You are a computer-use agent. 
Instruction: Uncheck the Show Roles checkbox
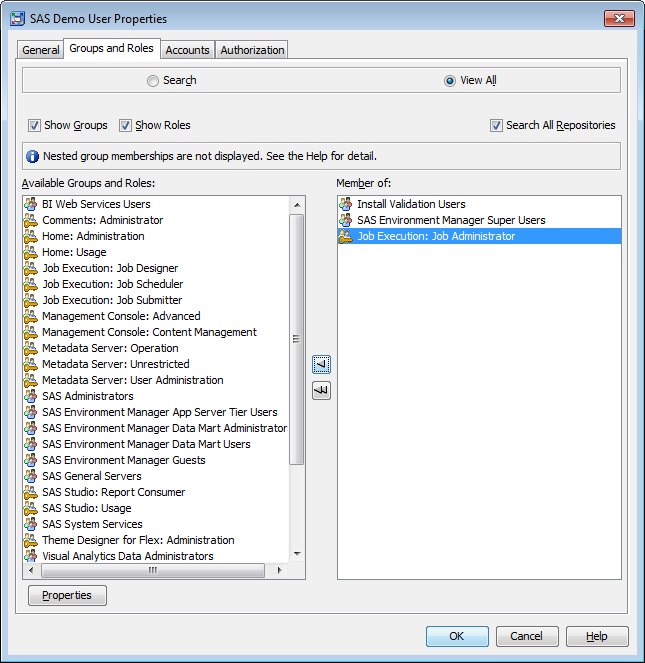point(125,126)
